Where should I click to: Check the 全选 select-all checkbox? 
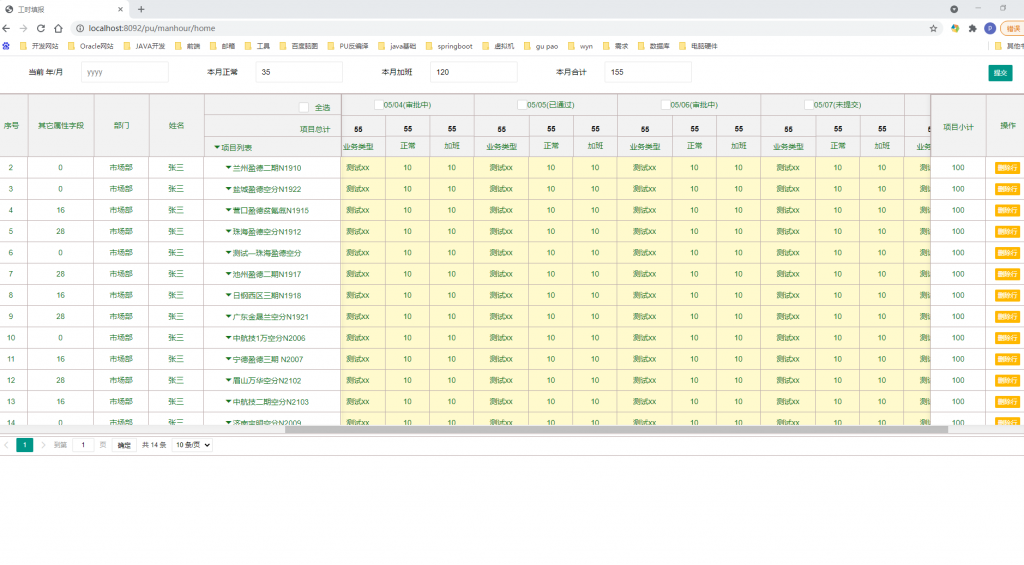(304, 107)
